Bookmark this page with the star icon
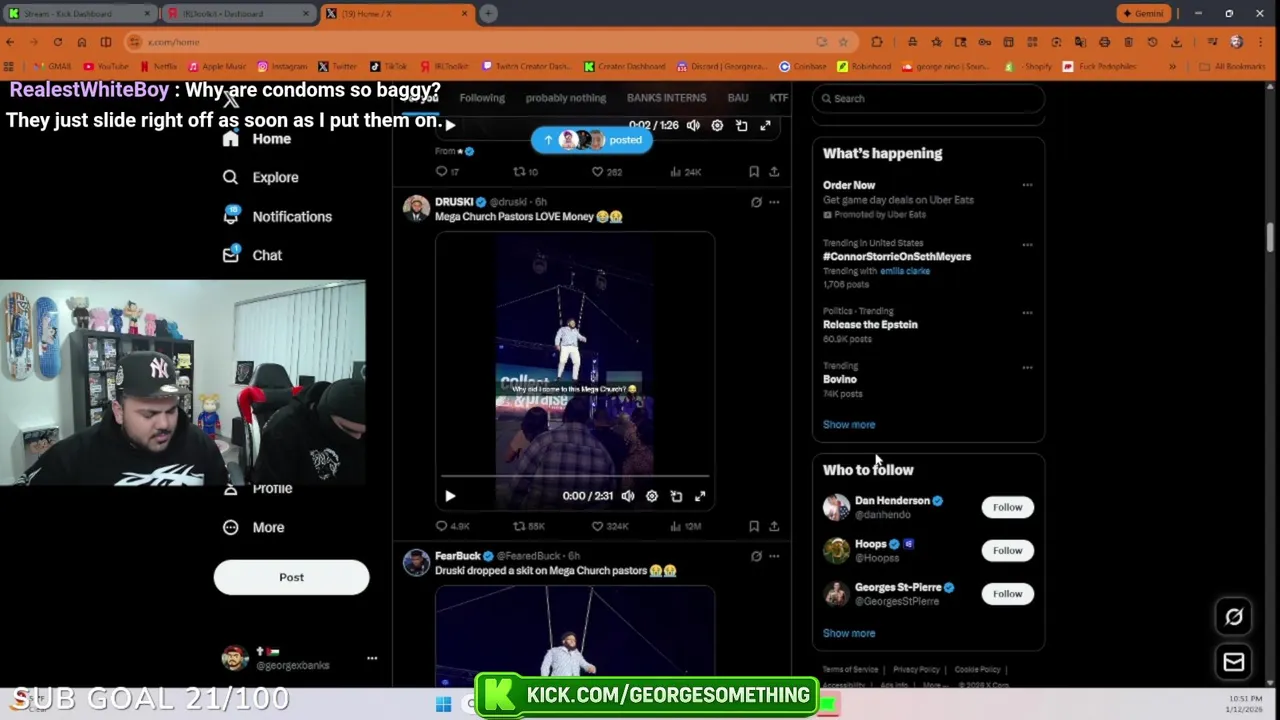 pyautogui.click(x=843, y=42)
